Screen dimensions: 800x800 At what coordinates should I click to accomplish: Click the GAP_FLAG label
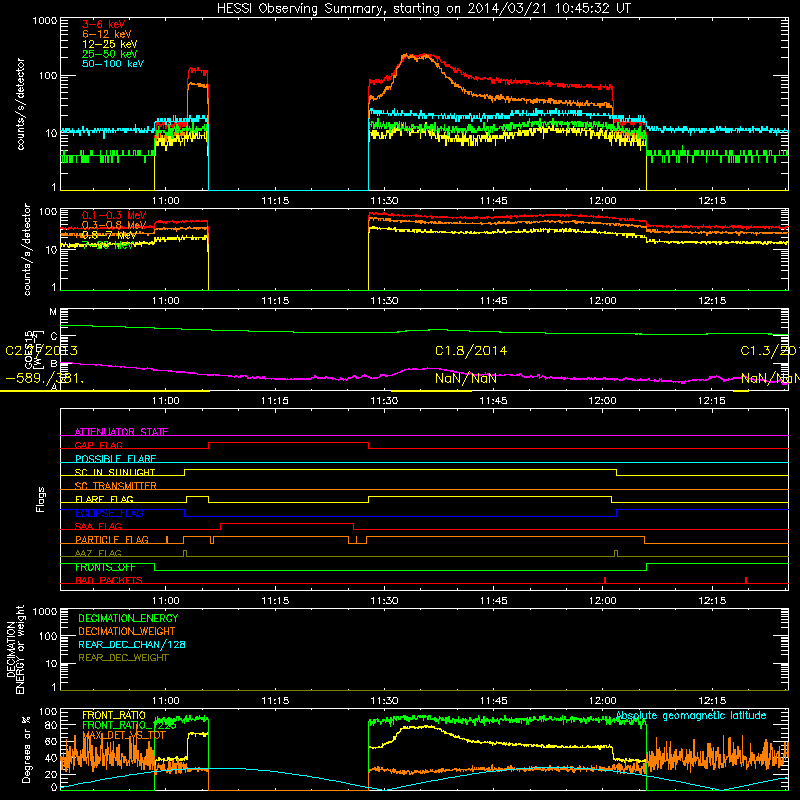coord(98,445)
